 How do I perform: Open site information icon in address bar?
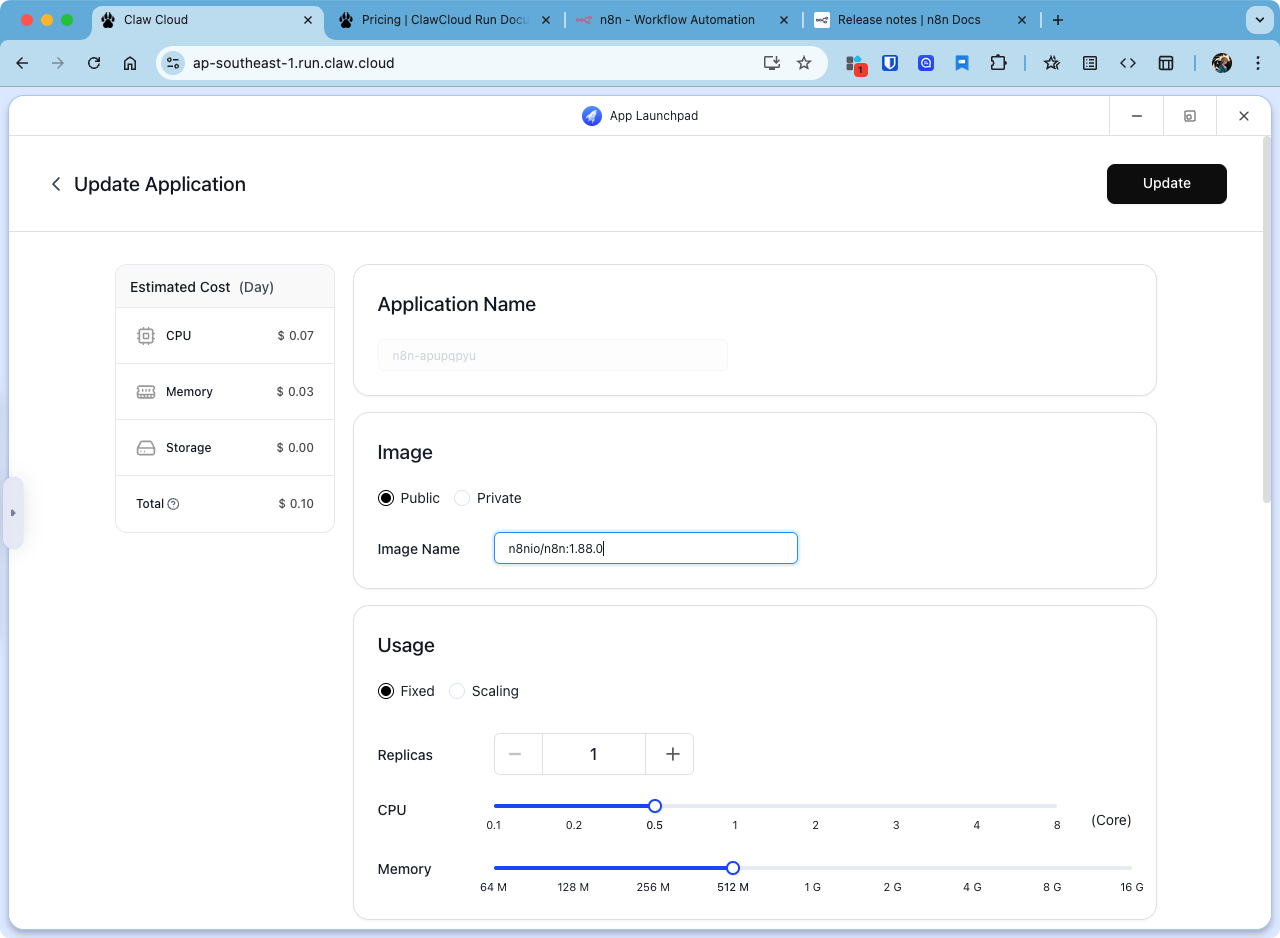(173, 63)
